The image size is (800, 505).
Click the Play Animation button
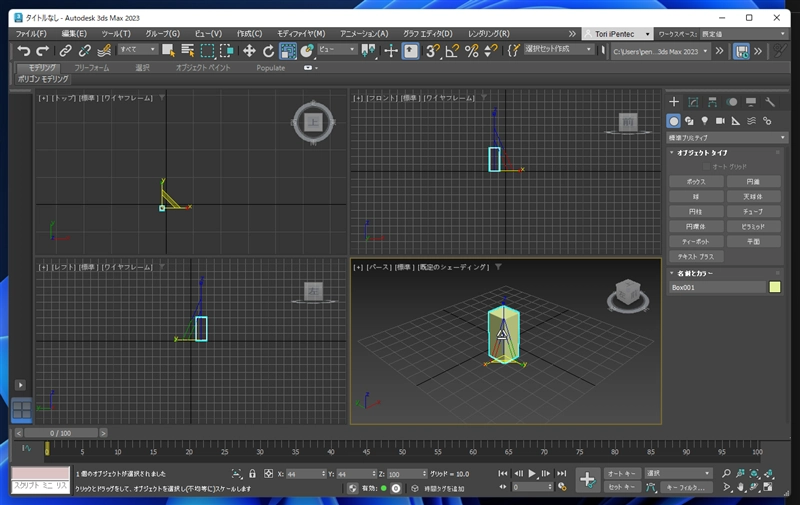(532, 473)
